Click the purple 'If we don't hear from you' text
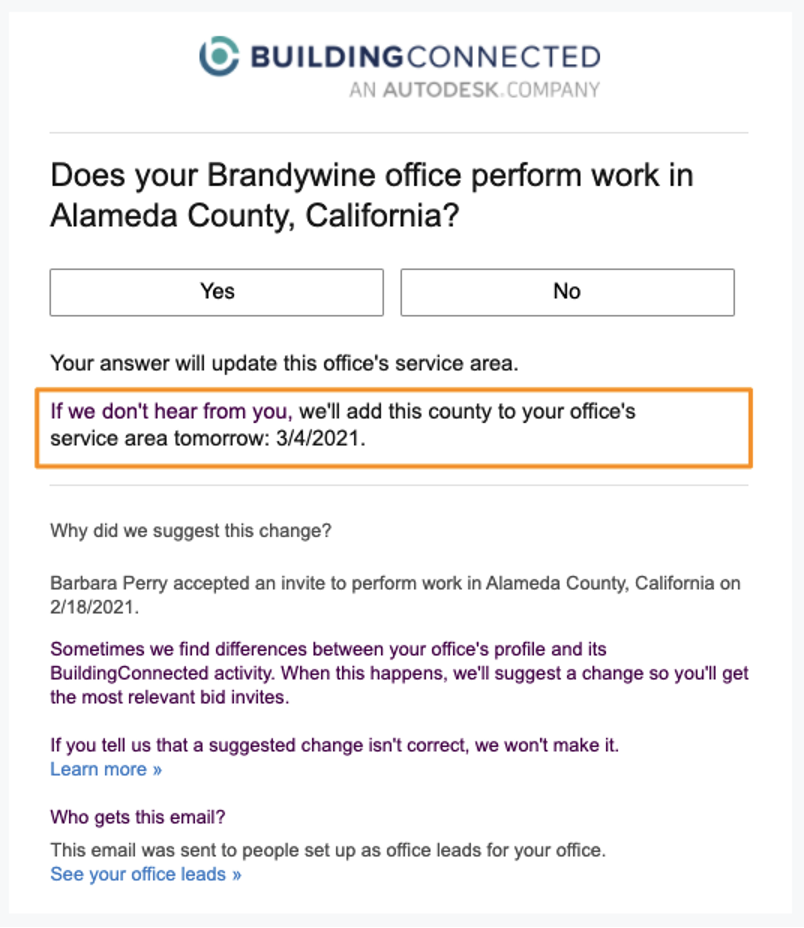The width and height of the screenshot is (804, 928). [172, 411]
